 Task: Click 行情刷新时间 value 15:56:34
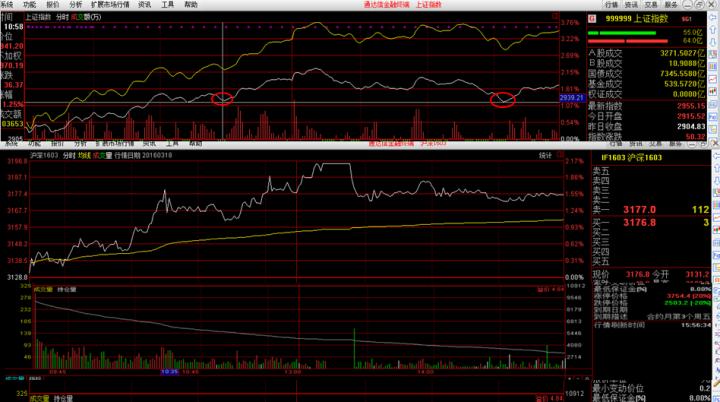[x=697, y=325]
